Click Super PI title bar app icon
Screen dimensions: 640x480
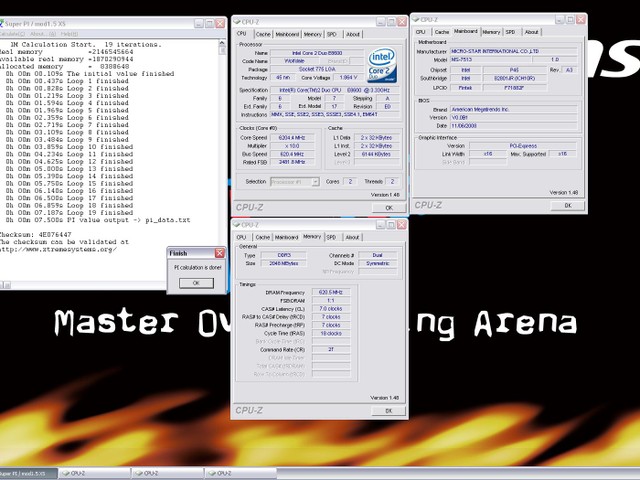coord(1,23)
